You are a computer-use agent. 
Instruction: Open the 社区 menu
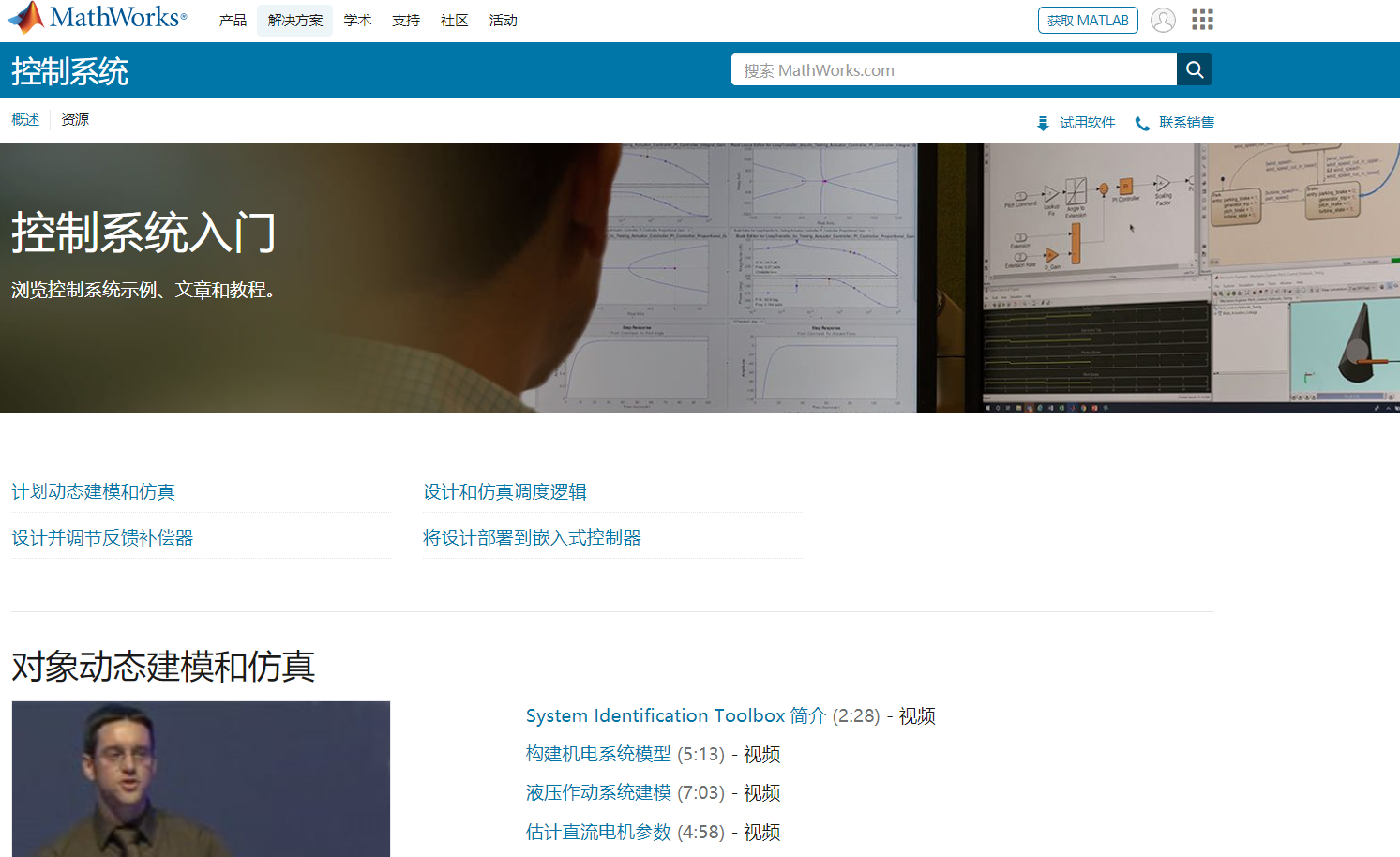pos(455,20)
